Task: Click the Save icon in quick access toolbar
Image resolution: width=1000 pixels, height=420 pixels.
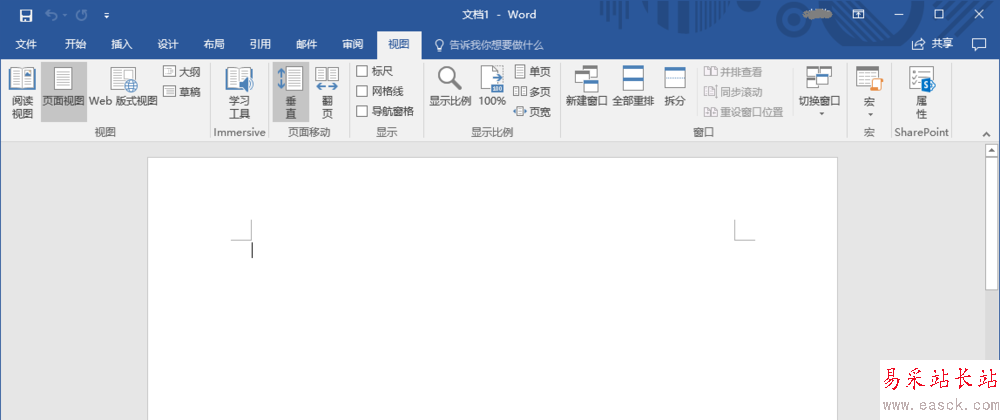Action: [x=26, y=15]
